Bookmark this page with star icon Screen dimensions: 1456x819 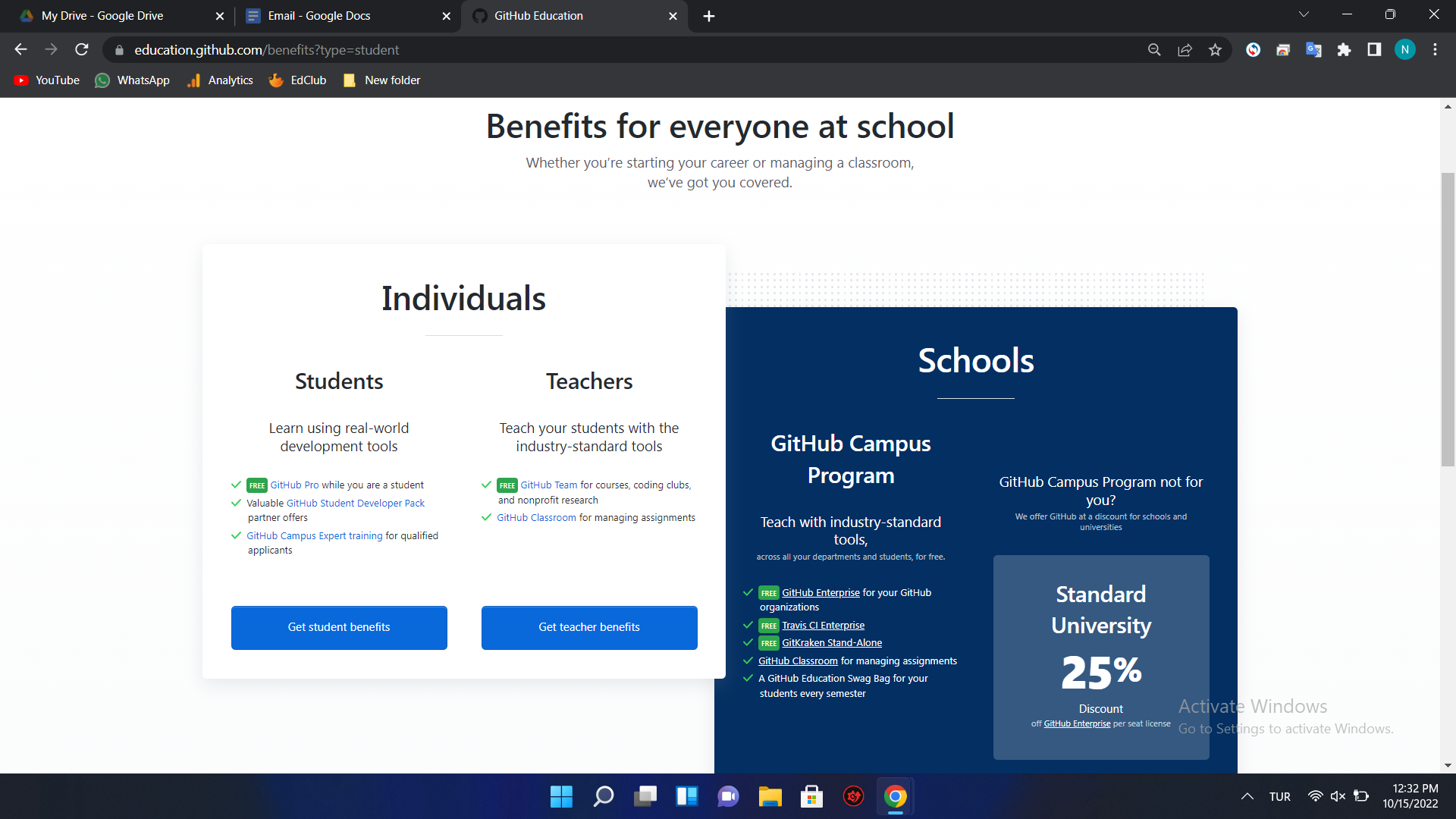click(x=1215, y=50)
